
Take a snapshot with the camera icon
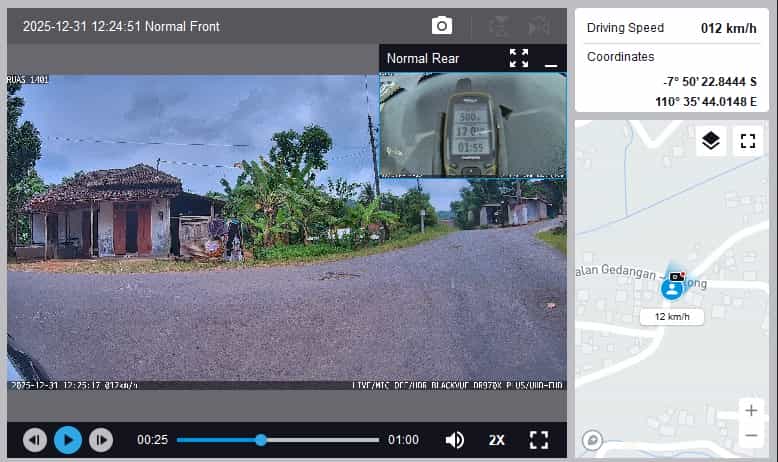click(x=442, y=26)
